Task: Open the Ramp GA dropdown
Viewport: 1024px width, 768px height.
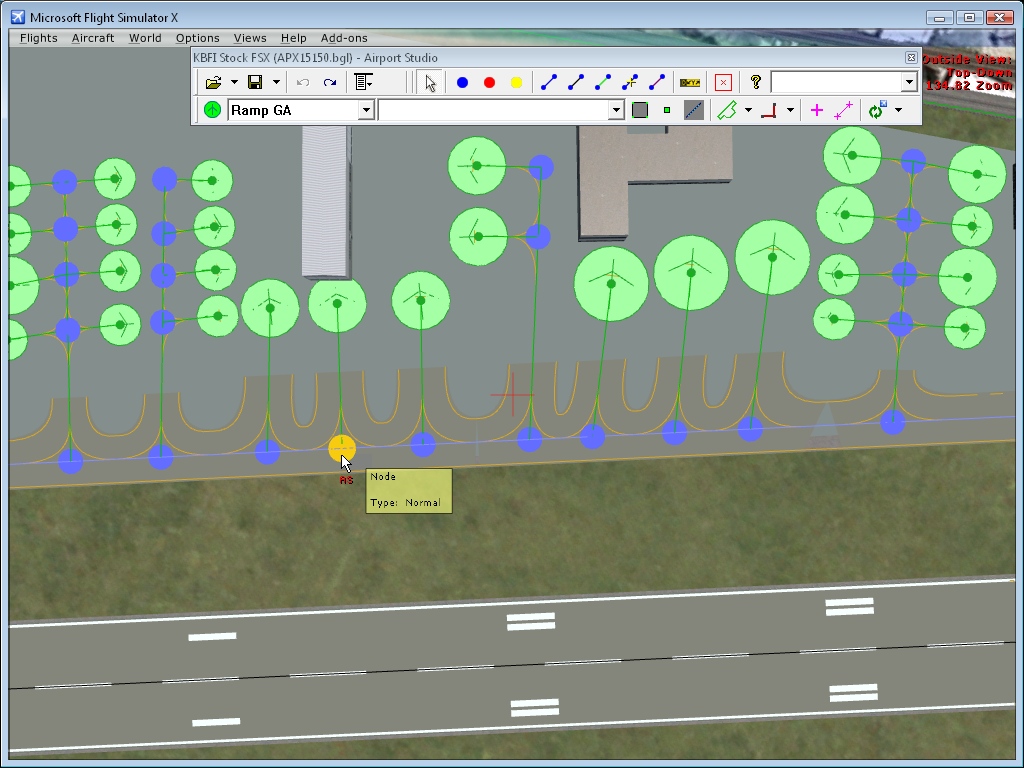Action: (x=366, y=110)
